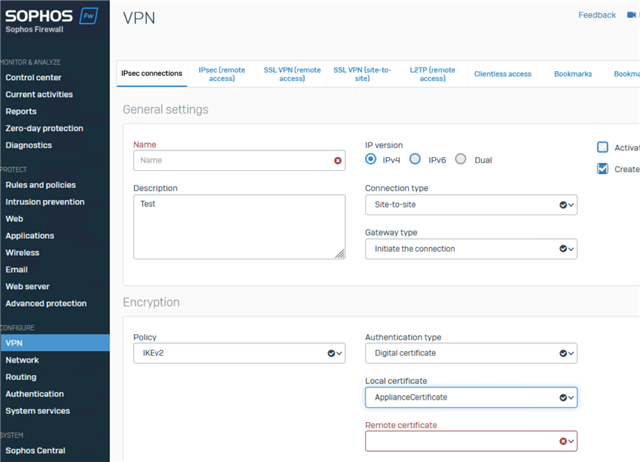Choose the Dual IP version option
The height and width of the screenshot is (462, 640).
pyautogui.click(x=461, y=159)
